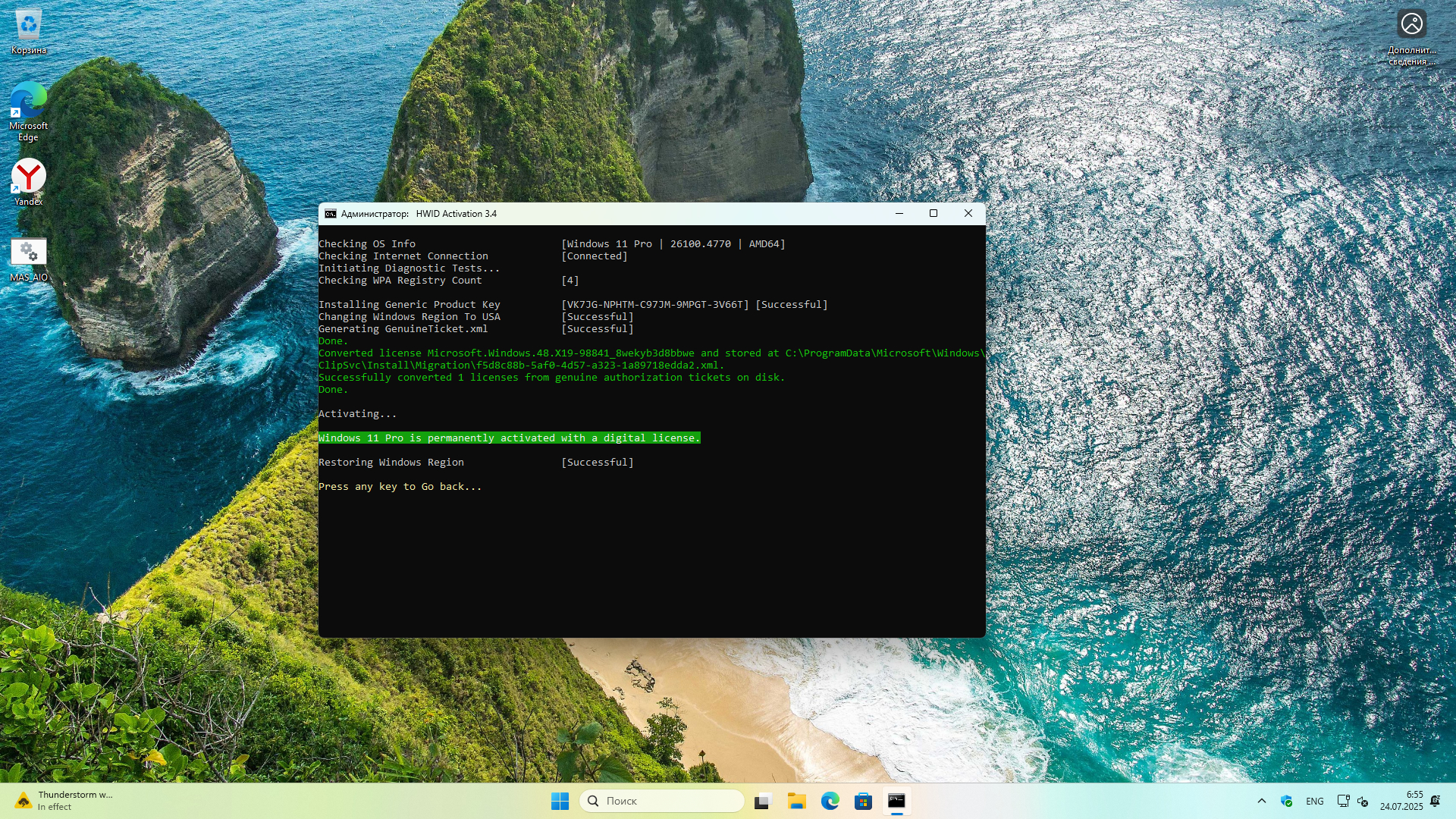The width and height of the screenshot is (1456, 819).
Task: Click the HWID Activation window system menu icon
Action: (331, 214)
